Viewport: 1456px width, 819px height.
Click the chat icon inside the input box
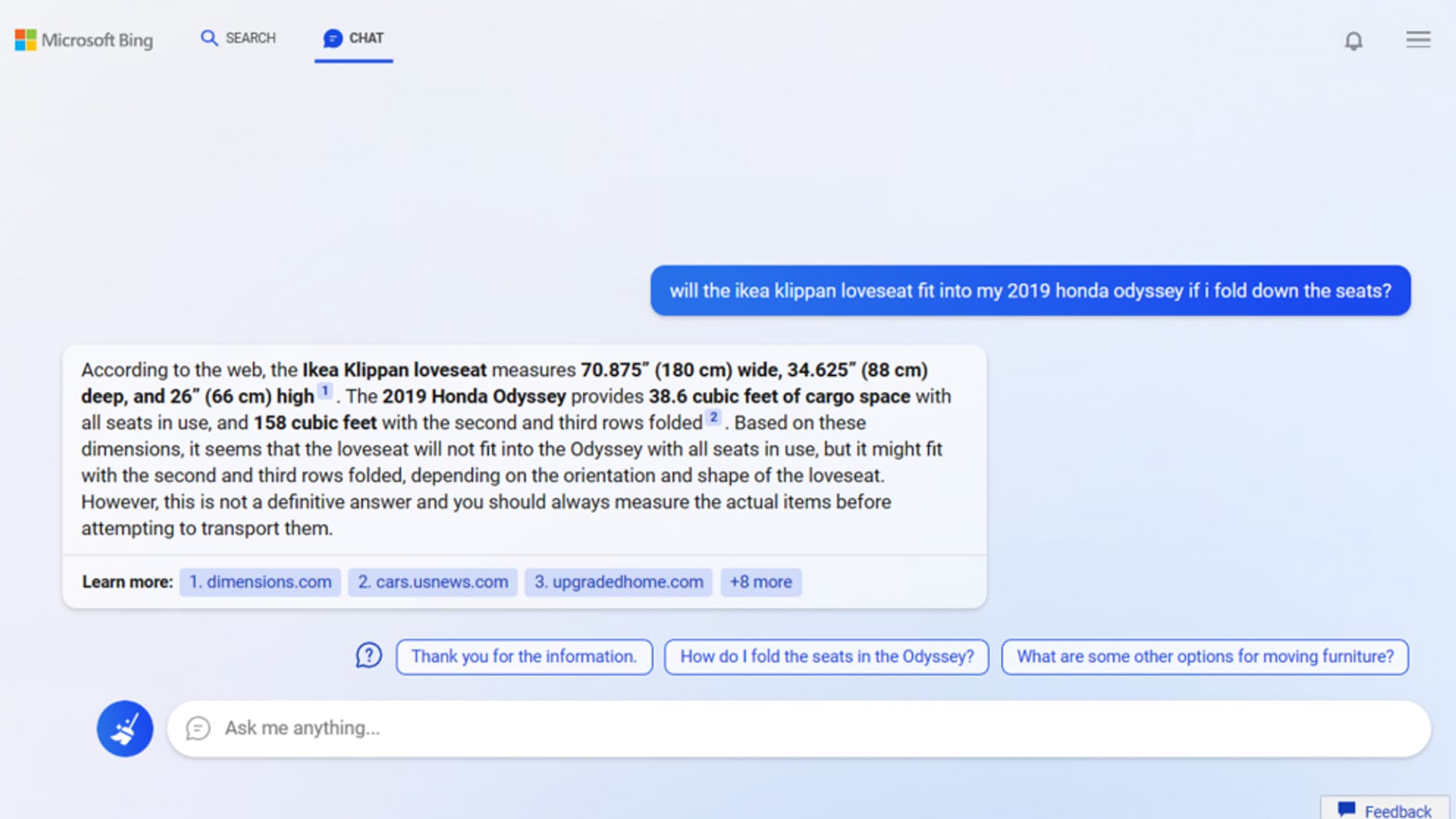[x=198, y=728]
